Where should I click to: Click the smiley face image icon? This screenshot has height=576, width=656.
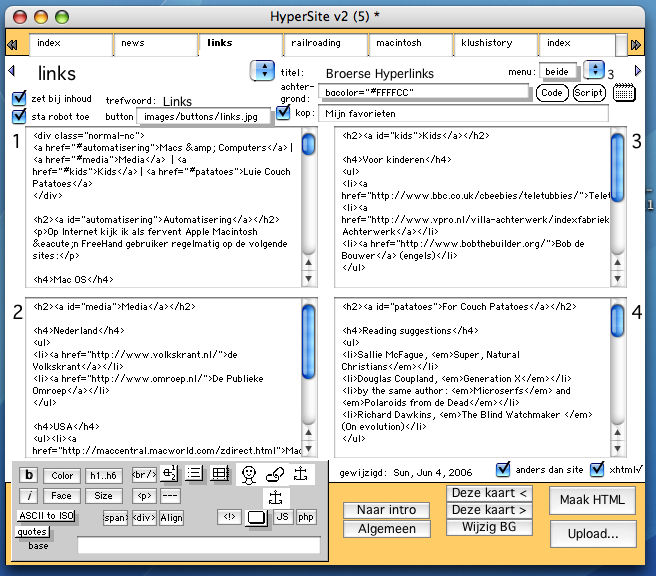coord(248,473)
